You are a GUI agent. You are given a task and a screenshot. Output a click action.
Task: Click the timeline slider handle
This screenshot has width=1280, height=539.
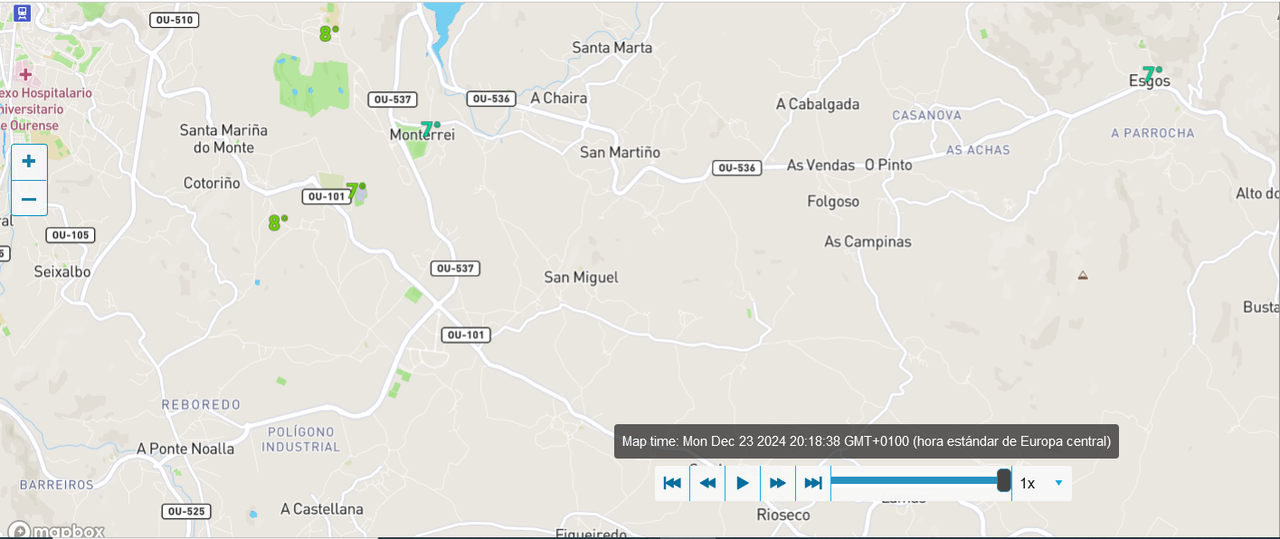1004,481
